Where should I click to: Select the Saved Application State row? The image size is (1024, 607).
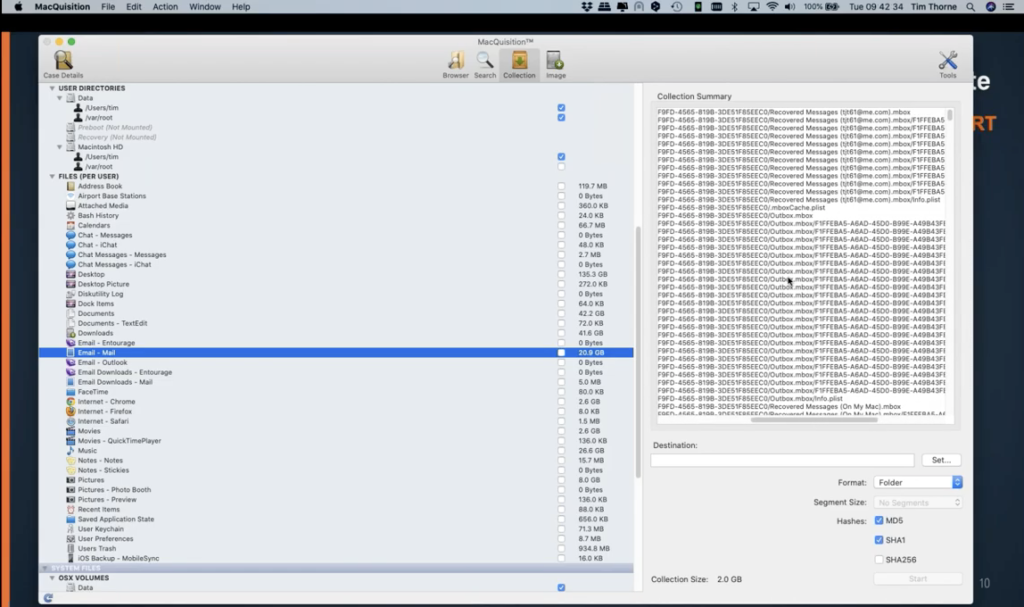click(x=336, y=519)
